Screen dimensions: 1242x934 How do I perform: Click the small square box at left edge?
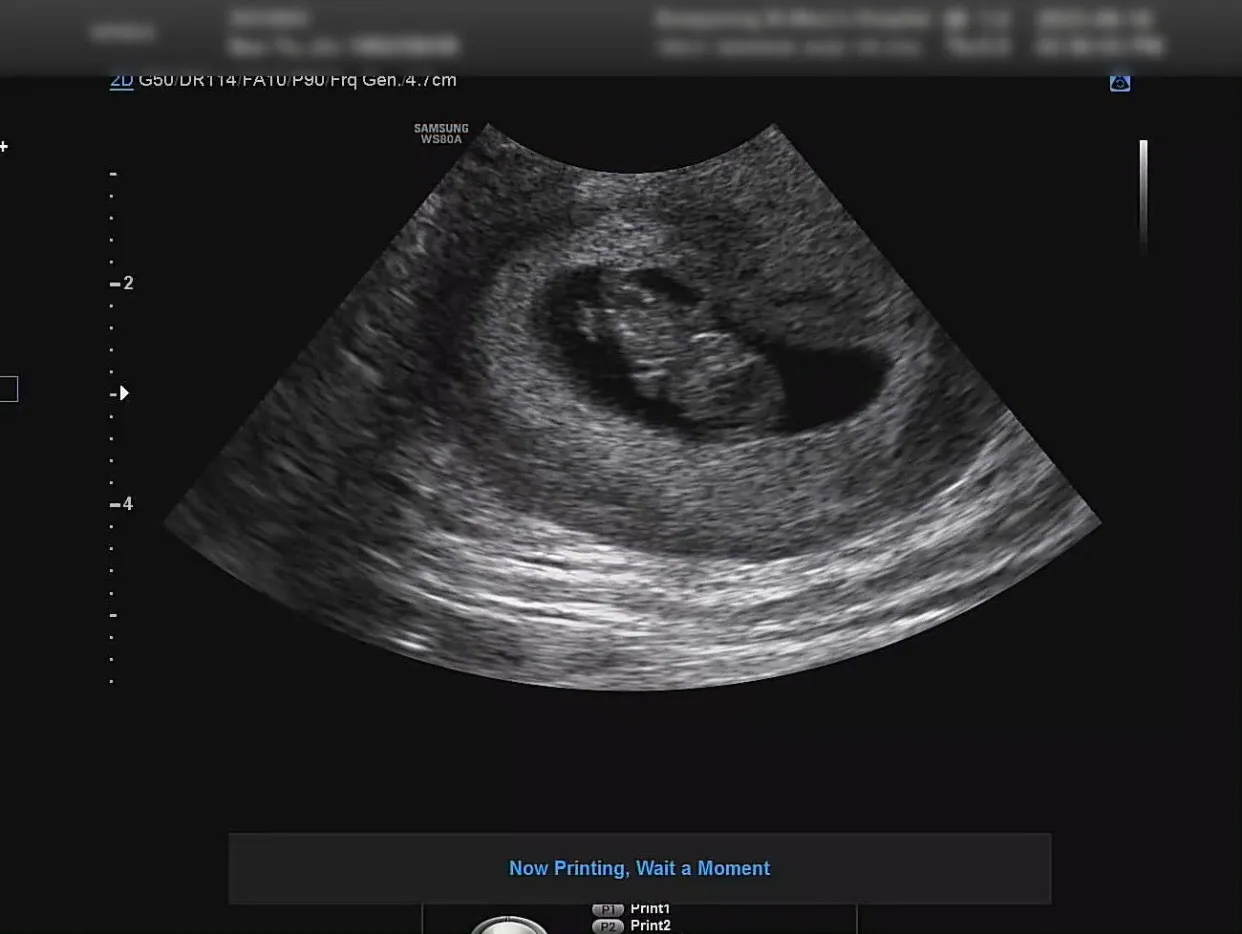(x=8, y=389)
